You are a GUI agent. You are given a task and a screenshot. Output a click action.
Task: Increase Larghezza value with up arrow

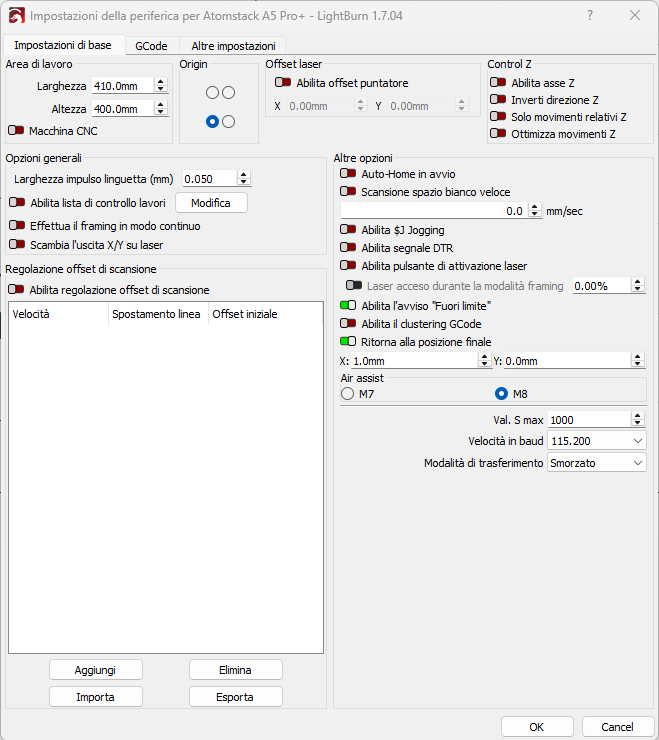click(160, 82)
